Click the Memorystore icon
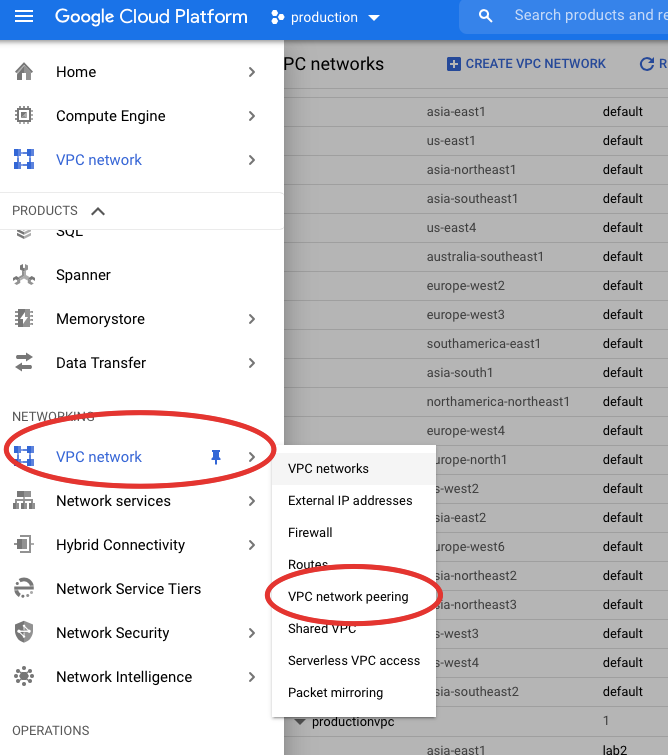The image size is (668, 755). click(x=24, y=319)
